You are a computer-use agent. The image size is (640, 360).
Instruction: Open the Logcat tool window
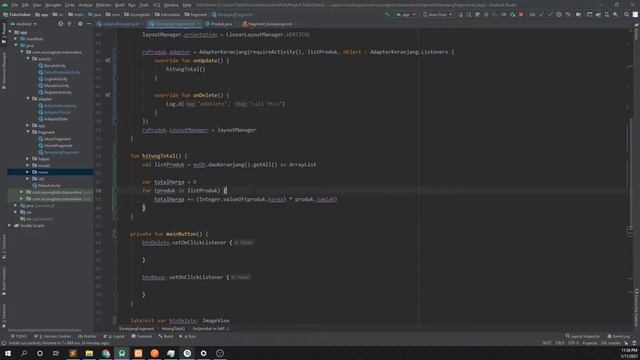click(114, 336)
